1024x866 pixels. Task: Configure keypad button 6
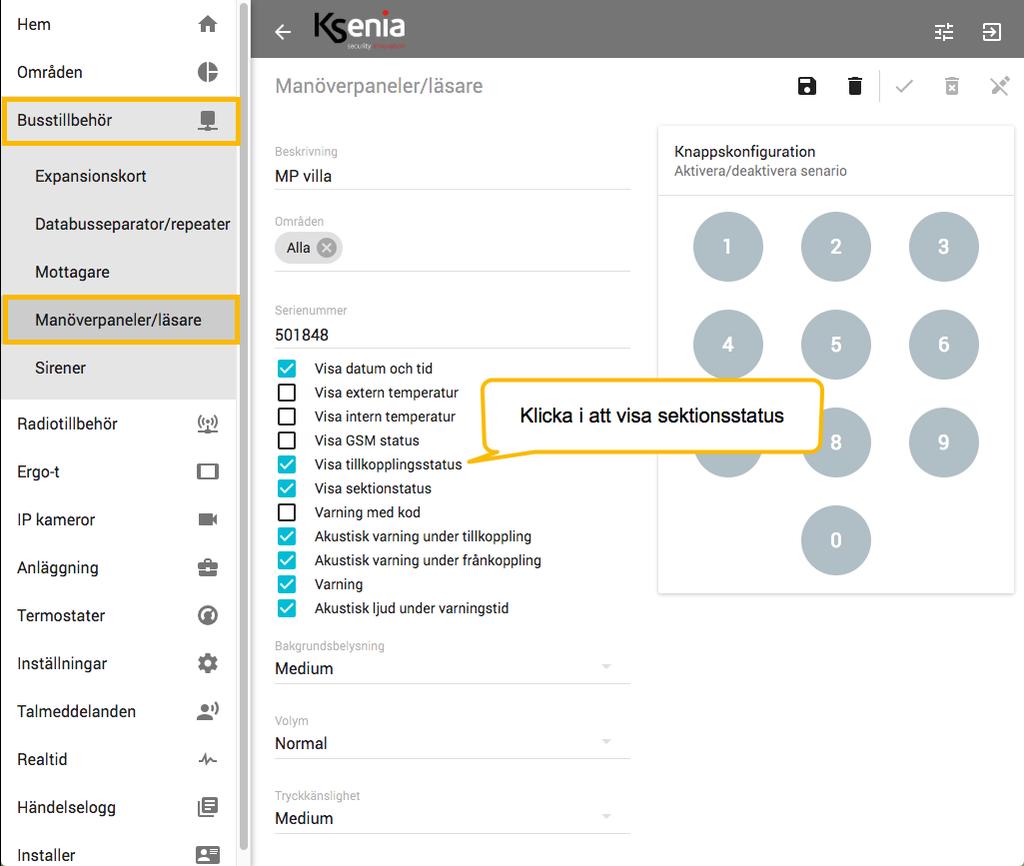pyautogui.click(x=943, y=344)
